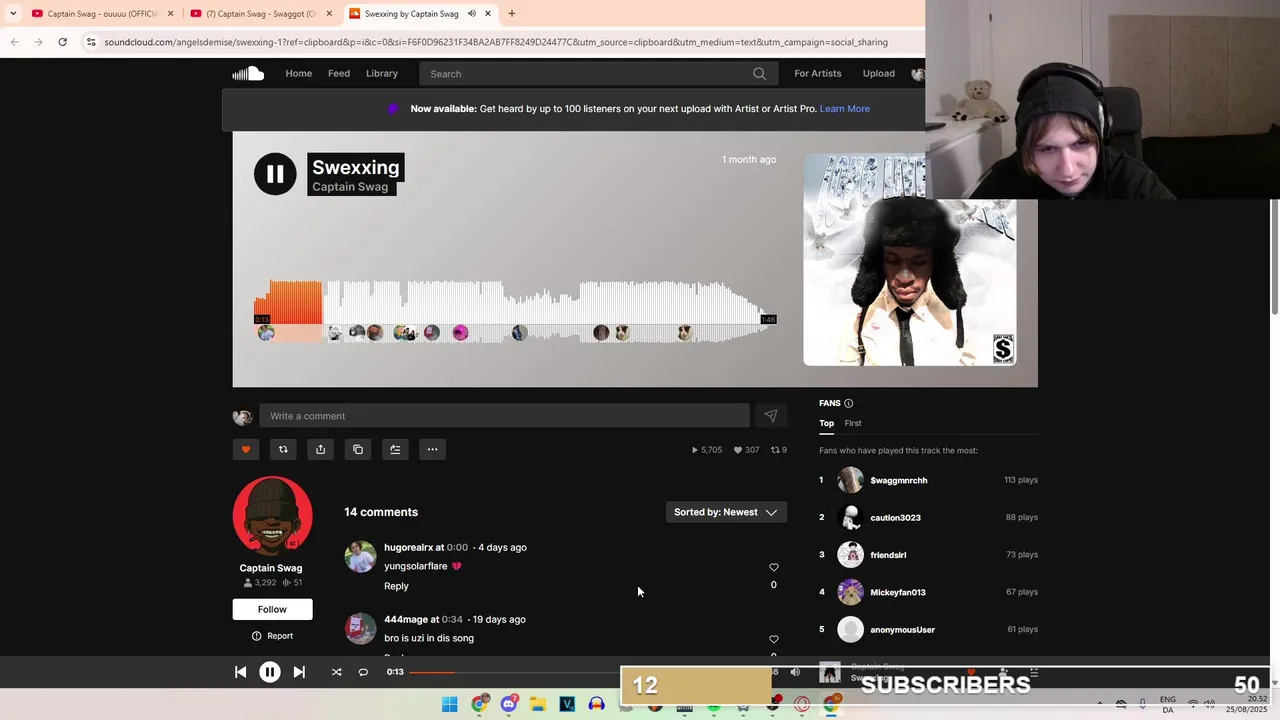Reload the SoundCloud page
The height and width of the screenshot is (720, 1280).
pos(62,42)
